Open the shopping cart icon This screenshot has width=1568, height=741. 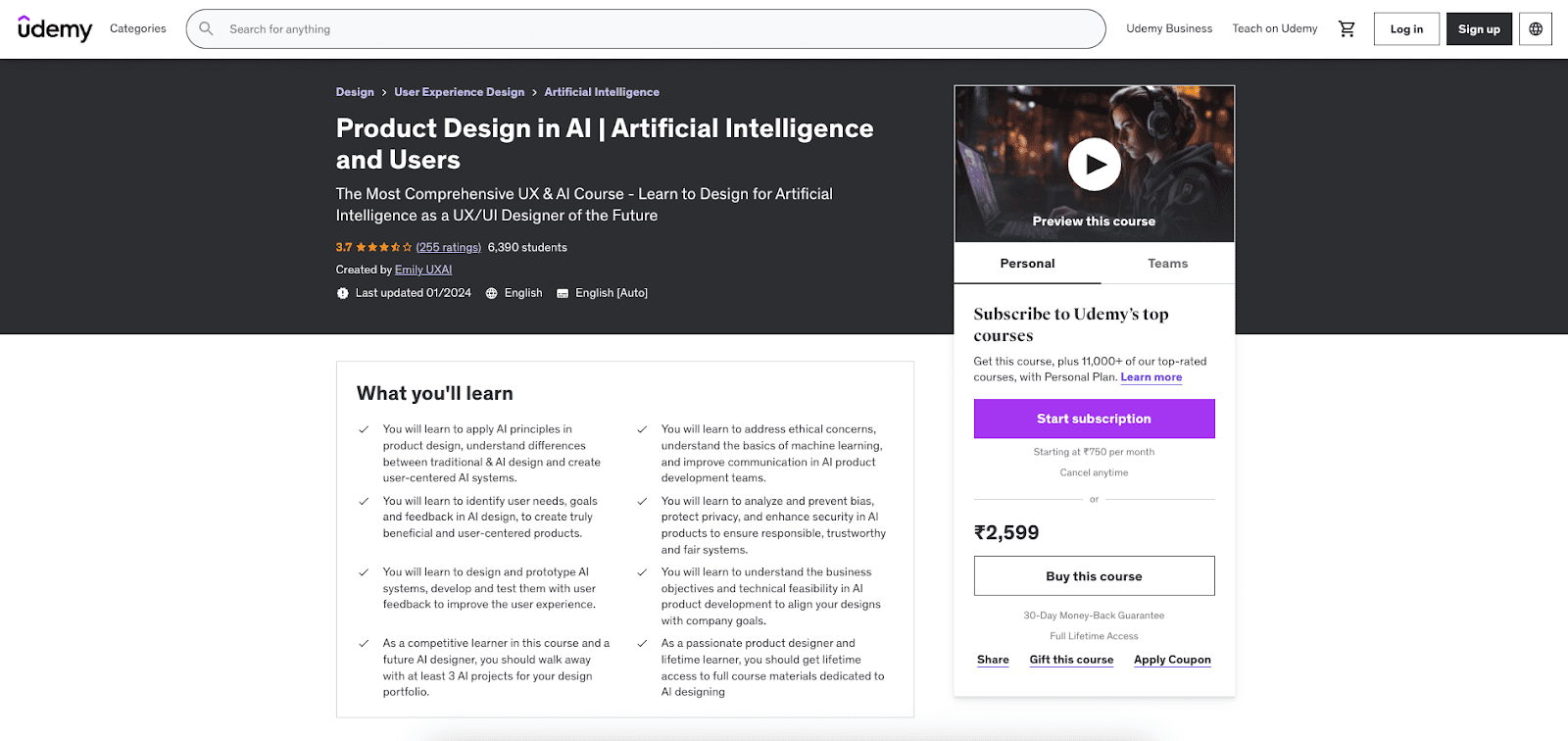[1347, 29]
